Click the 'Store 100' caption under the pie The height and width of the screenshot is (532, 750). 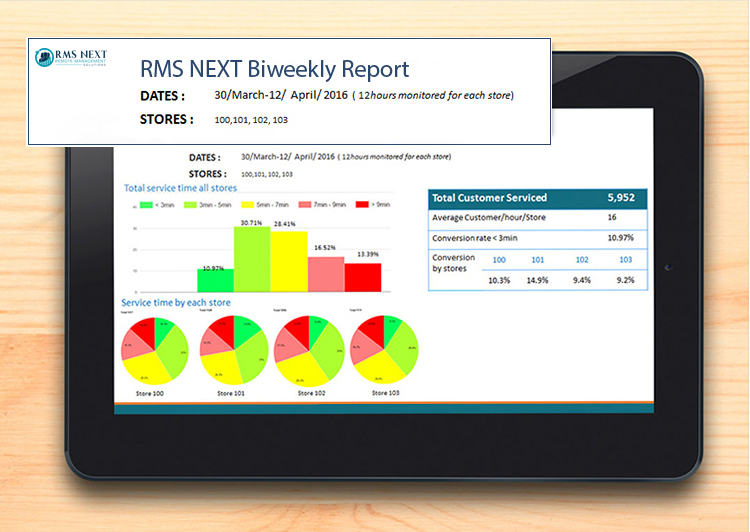click(150, 394)
